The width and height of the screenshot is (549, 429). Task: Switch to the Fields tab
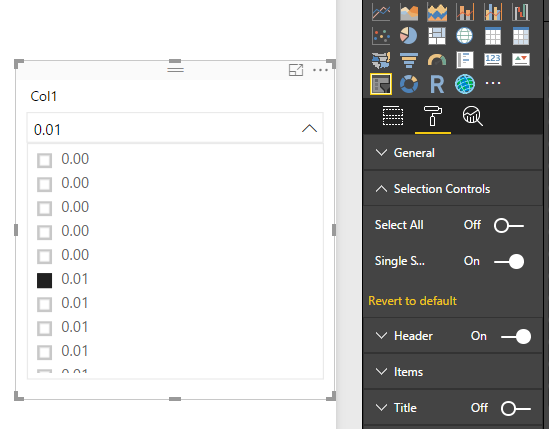(393, 116)
